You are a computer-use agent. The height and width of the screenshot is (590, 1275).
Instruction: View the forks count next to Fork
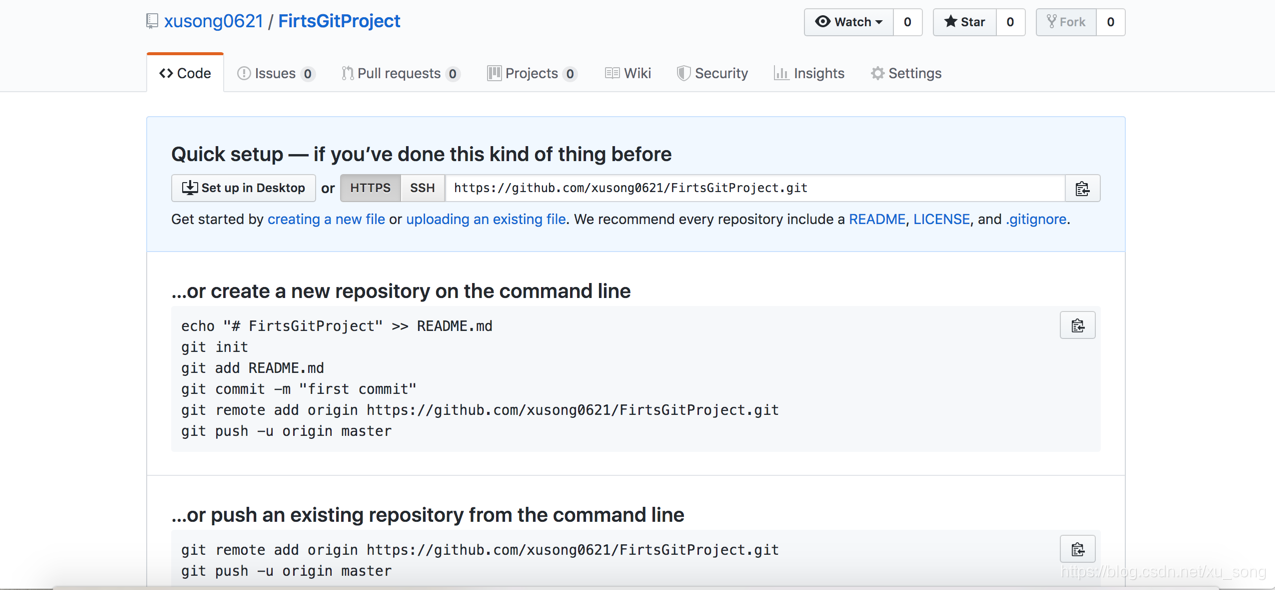coord(1110,22)
